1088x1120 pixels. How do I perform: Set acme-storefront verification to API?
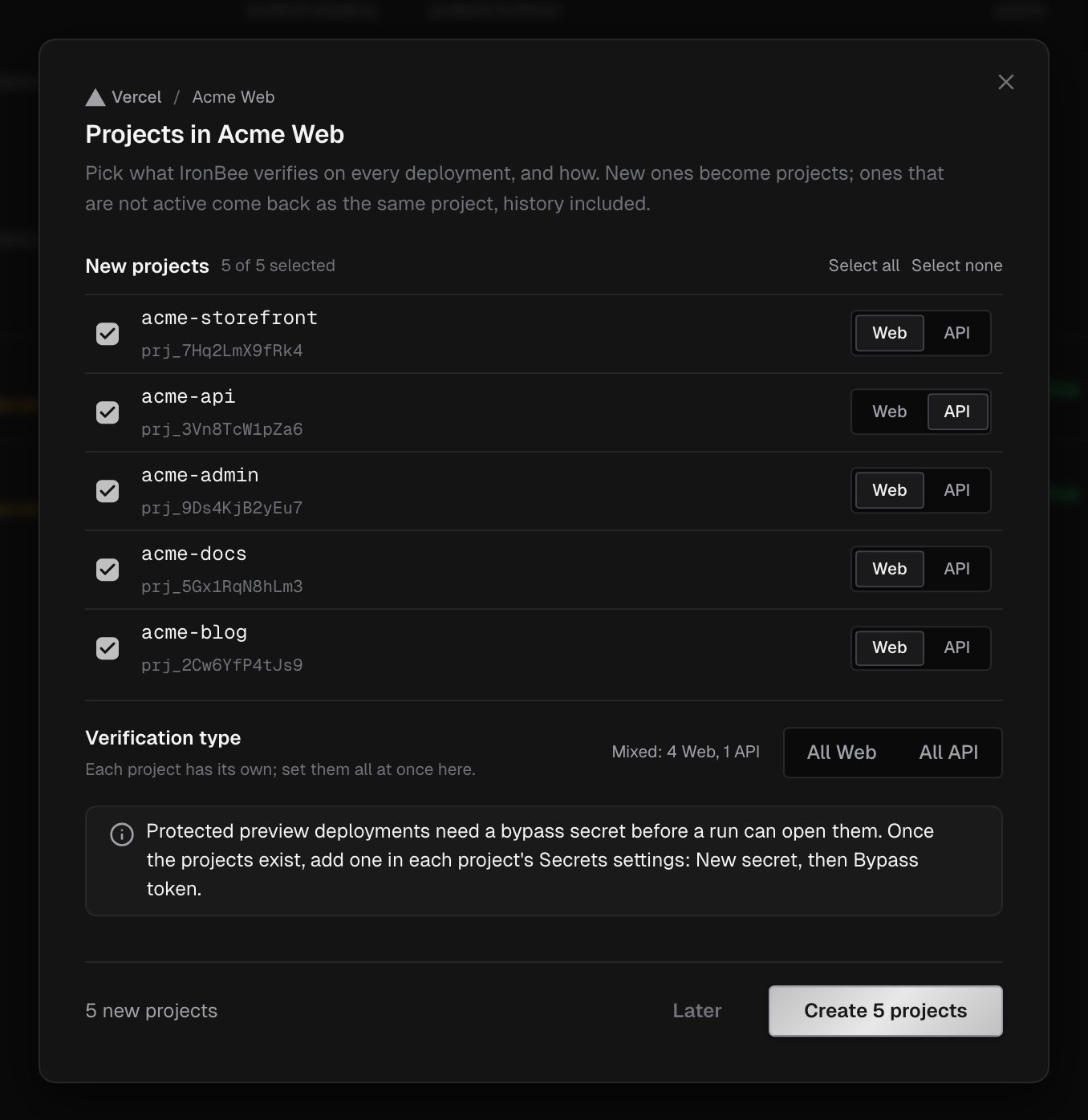click(x=956, y=333)
